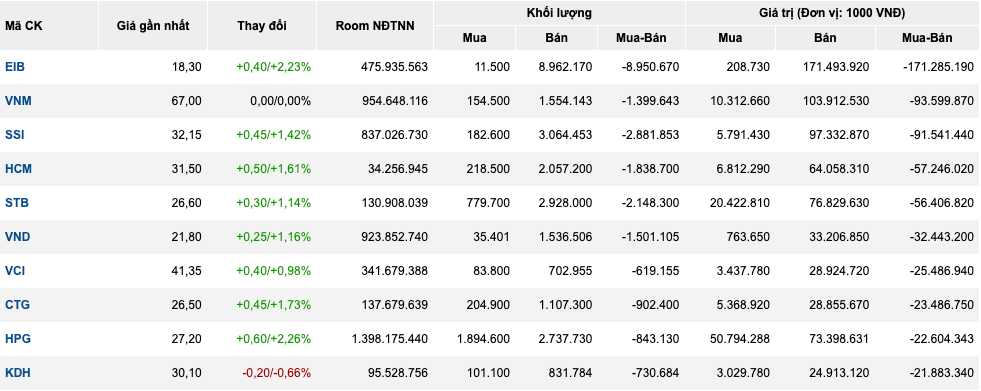
Task: Sort by the Mã CK column header
Action: click(24, 26)
